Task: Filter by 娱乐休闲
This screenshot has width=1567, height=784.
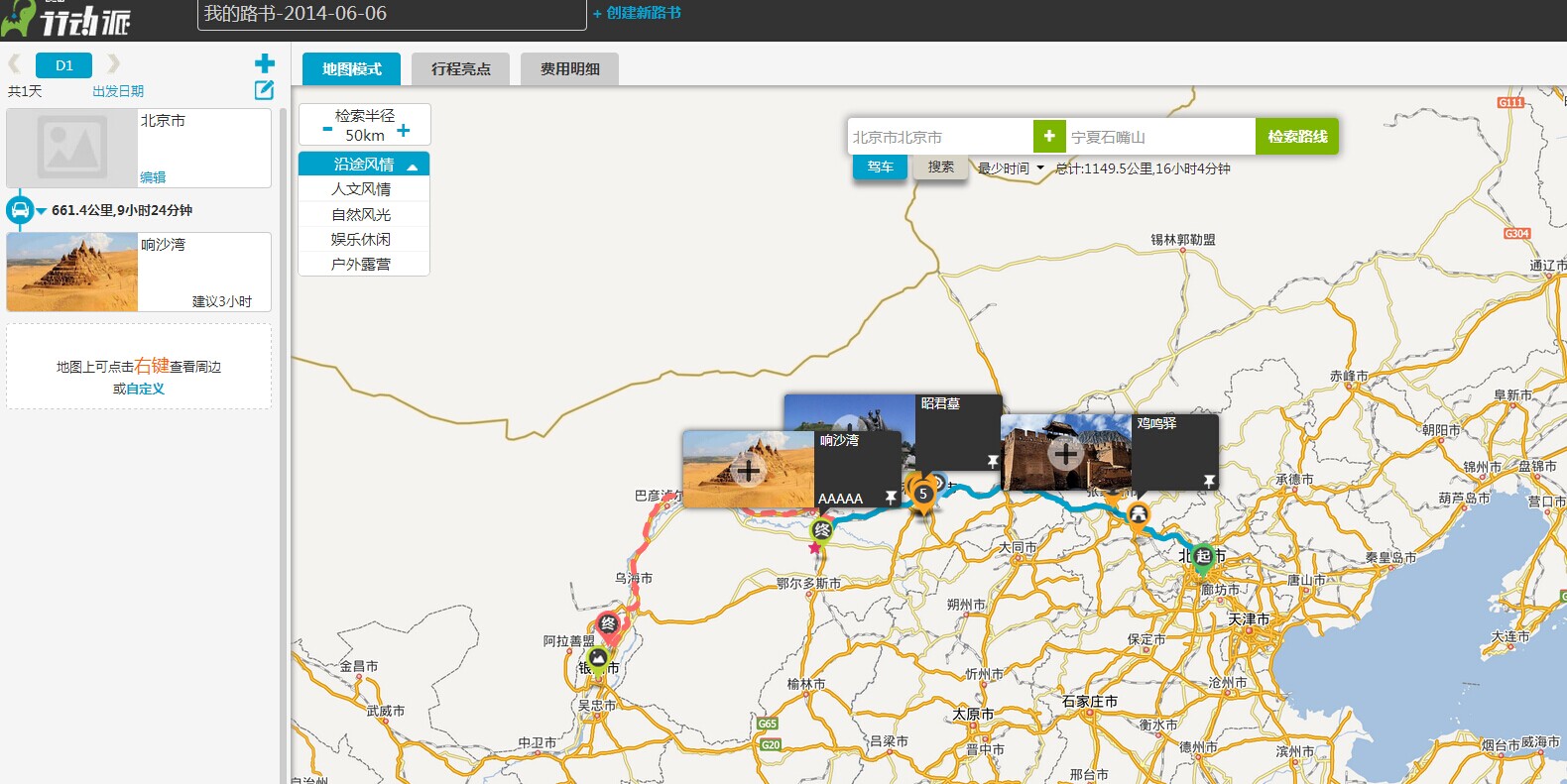Action: click(x=364, y=239)
